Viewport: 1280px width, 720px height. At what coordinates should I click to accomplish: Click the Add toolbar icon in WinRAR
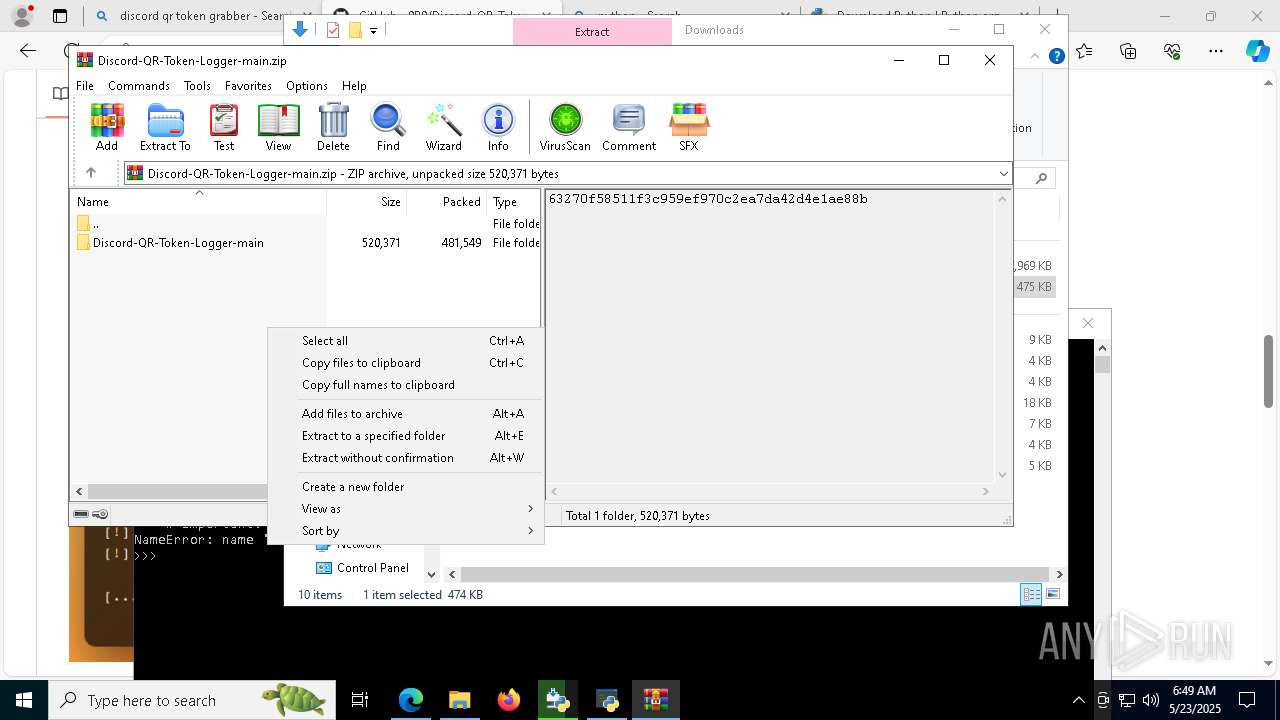[x=107, y=127]
